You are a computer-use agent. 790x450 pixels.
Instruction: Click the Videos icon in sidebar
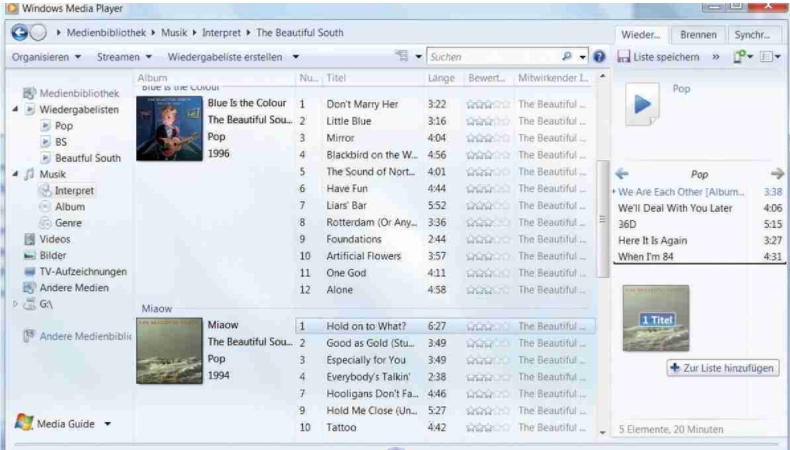[30, 239]
